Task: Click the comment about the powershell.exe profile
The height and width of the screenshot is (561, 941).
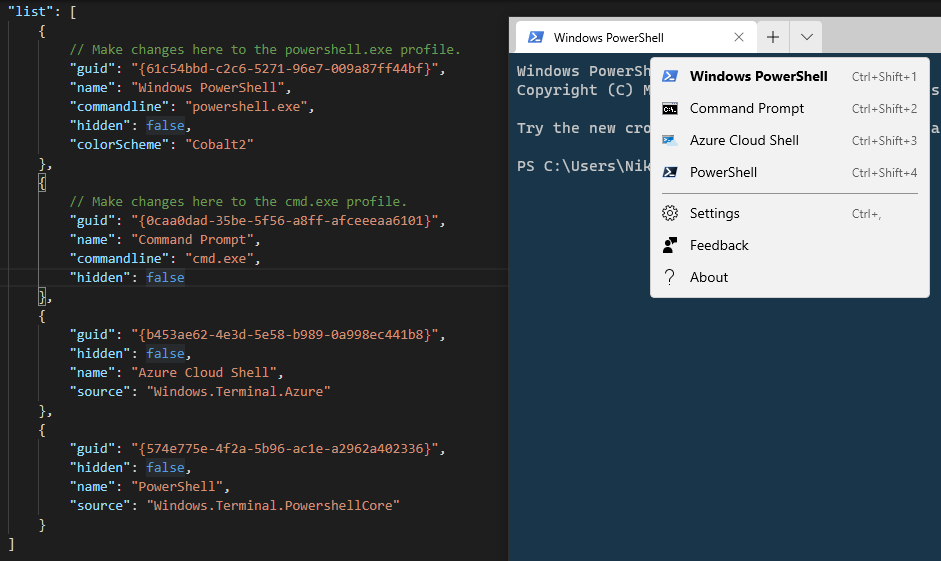Action: pyautogui.click(x=265, y=49)
